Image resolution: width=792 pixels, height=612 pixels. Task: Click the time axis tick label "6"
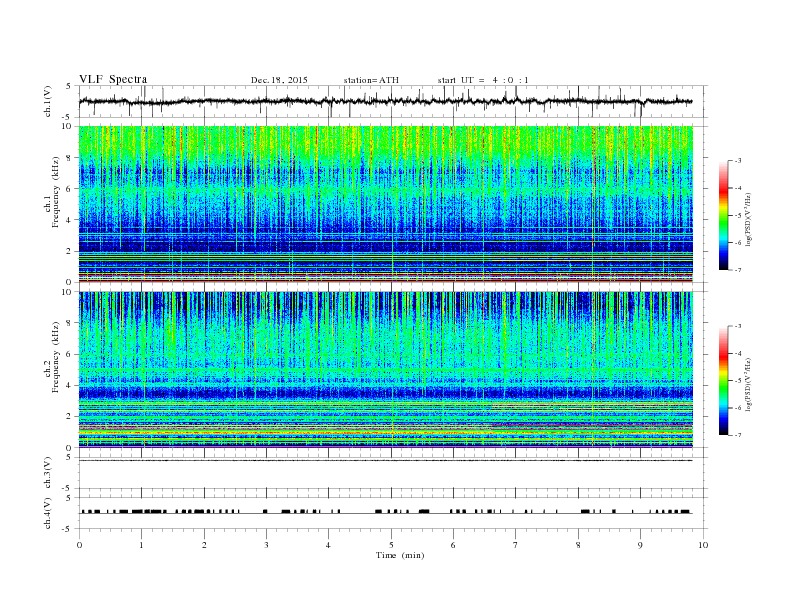(453, 545)
